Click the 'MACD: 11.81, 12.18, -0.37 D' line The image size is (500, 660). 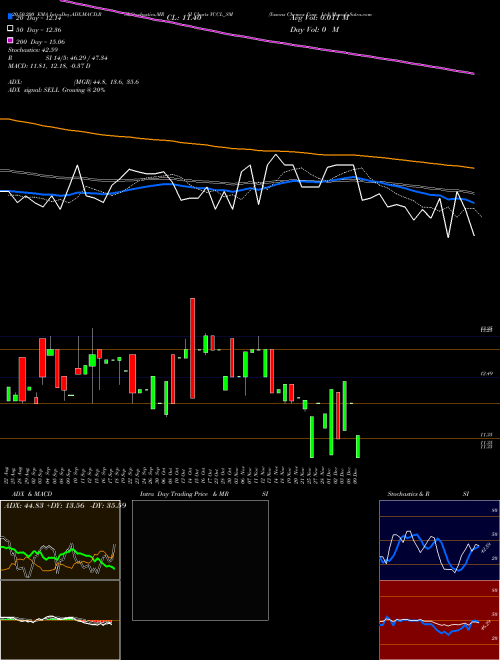point(49,66)
